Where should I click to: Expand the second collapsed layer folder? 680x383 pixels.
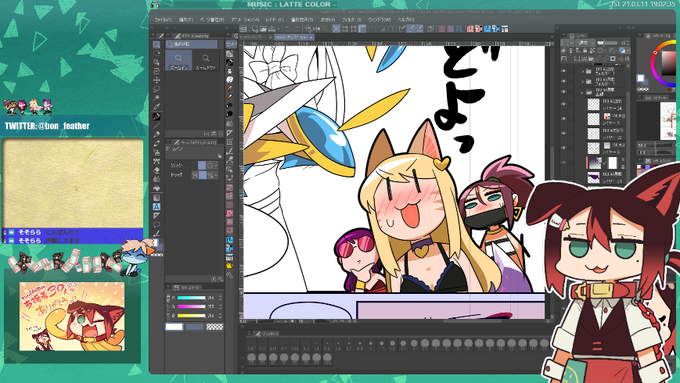coord(582,82)
